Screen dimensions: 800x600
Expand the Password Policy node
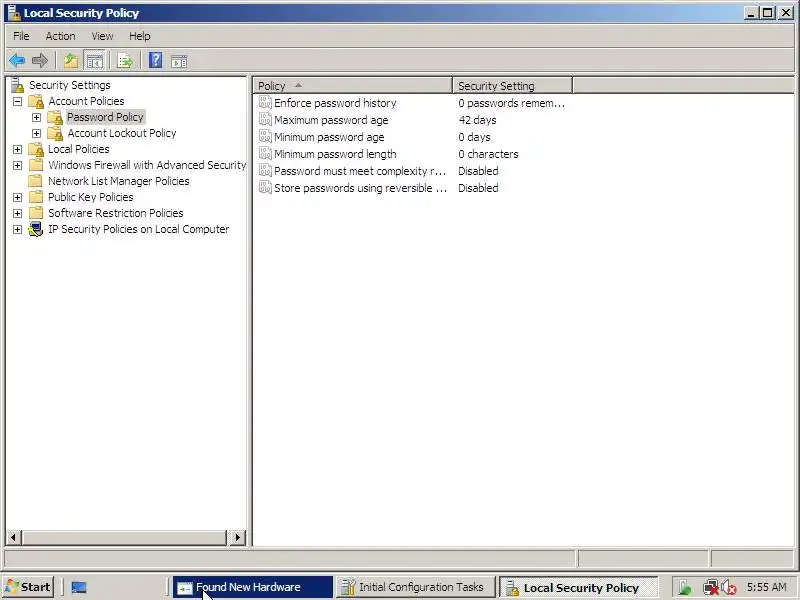coord(36,117)
